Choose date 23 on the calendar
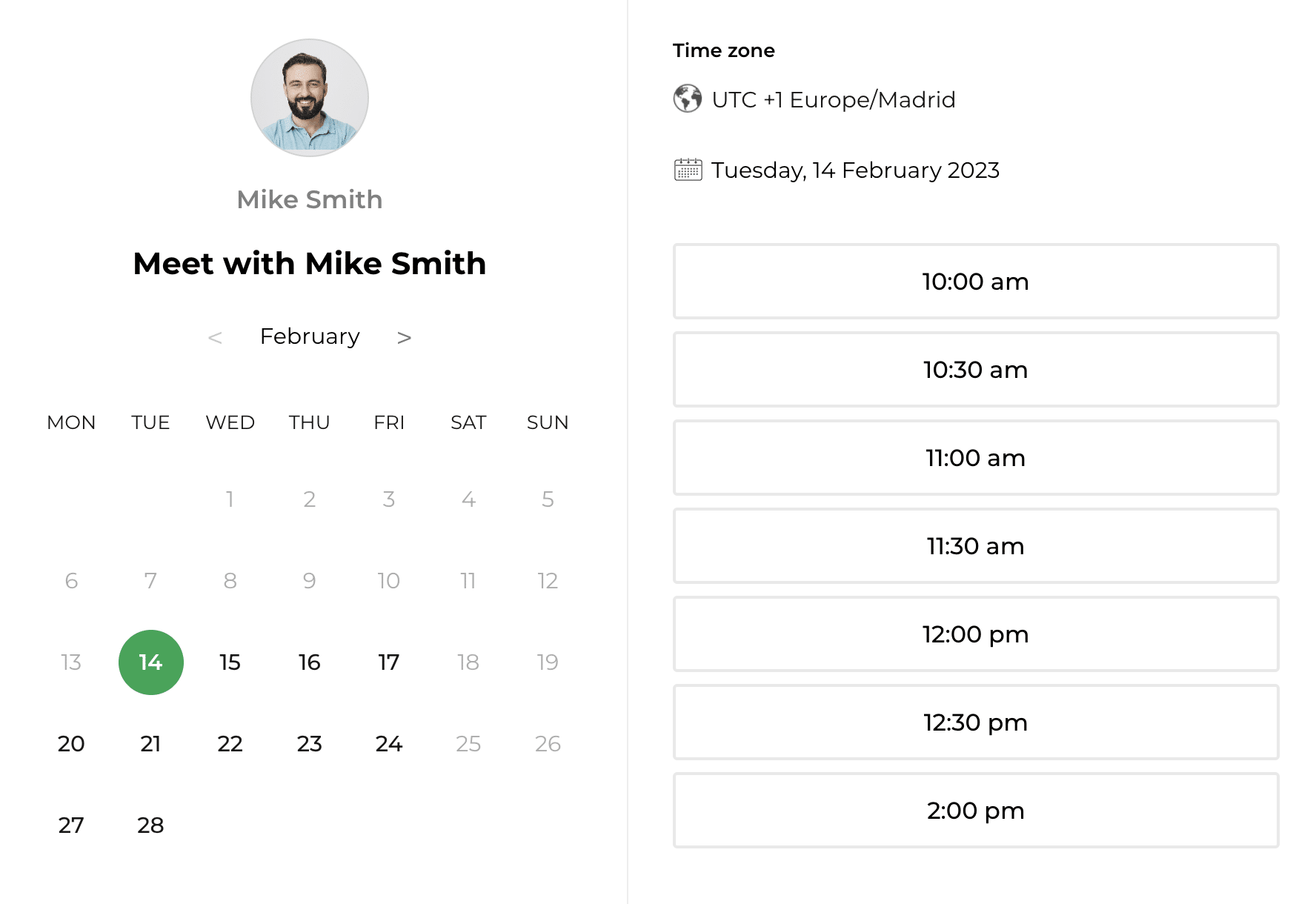The width and height of the screenshot is (1316, 904). pyautogui.click(x=310, y=744)
